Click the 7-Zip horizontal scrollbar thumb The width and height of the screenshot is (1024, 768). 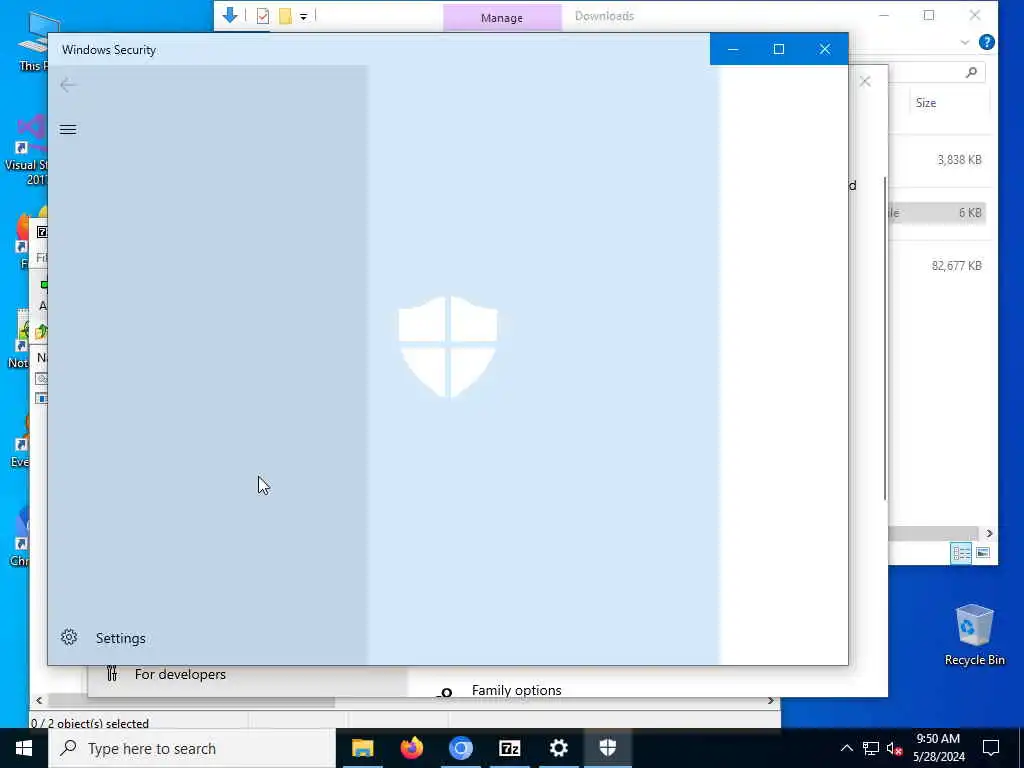[x=191, y=701]
